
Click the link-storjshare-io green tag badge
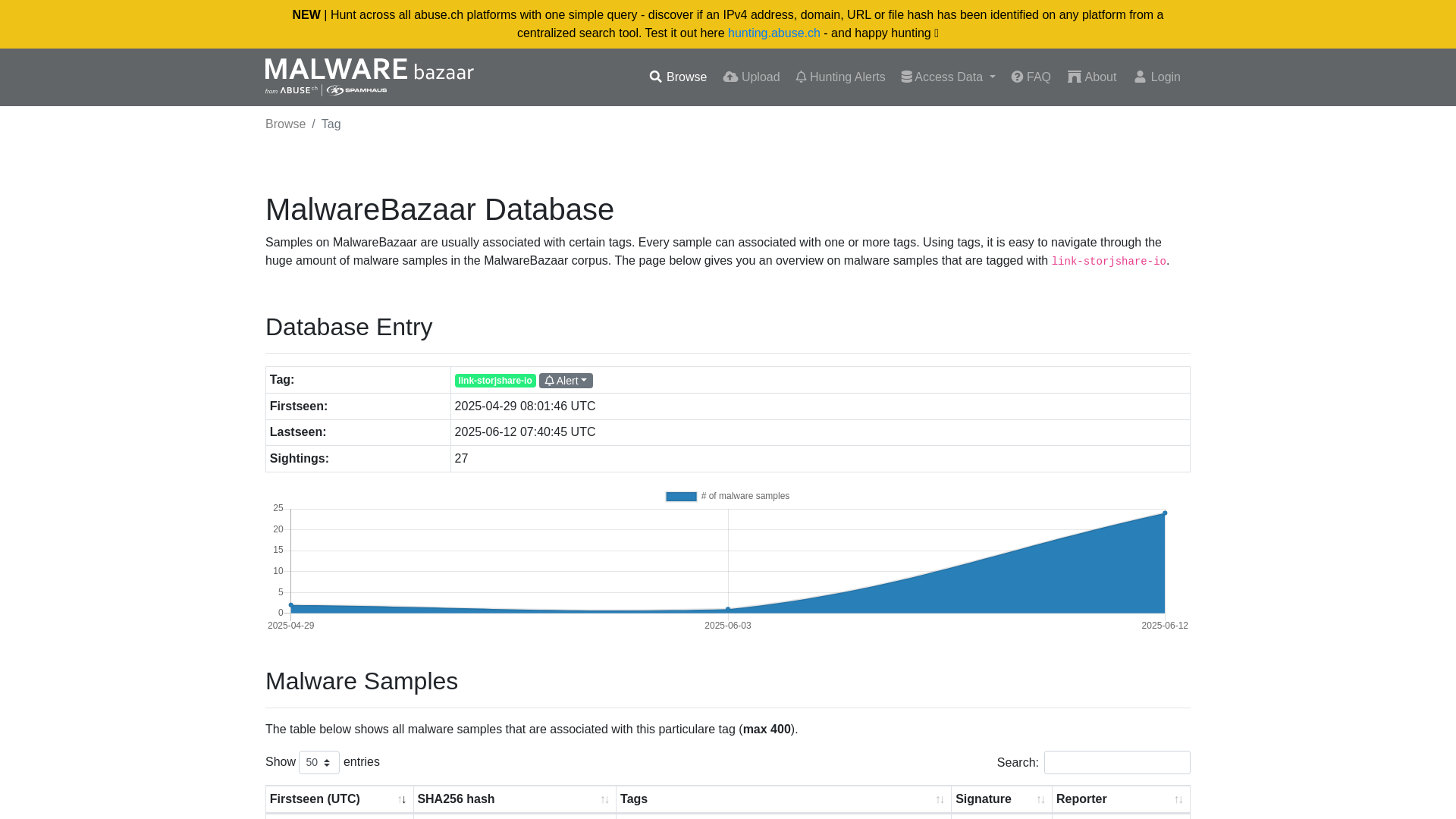click(x=495, y=381)
